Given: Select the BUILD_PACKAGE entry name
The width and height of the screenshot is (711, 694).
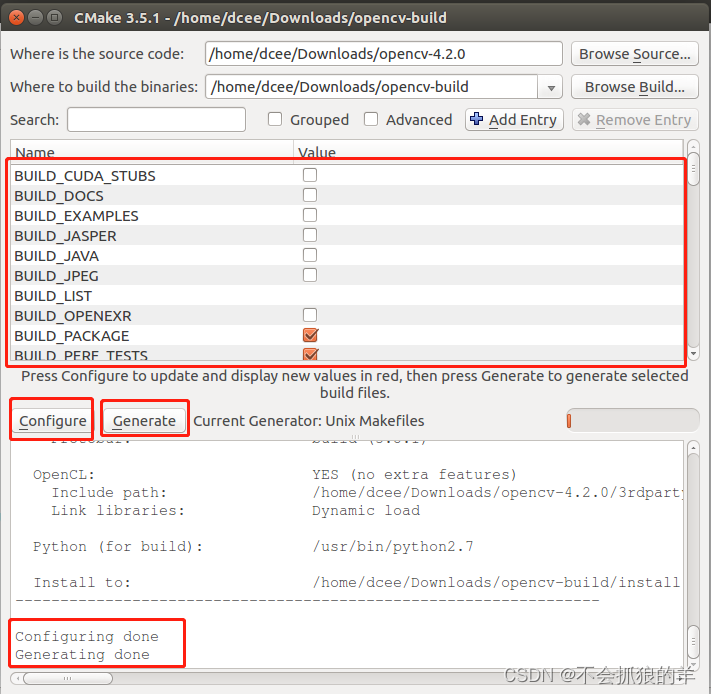Looking at the screenshot, I should pyautogui.click(x=72, y=336).
